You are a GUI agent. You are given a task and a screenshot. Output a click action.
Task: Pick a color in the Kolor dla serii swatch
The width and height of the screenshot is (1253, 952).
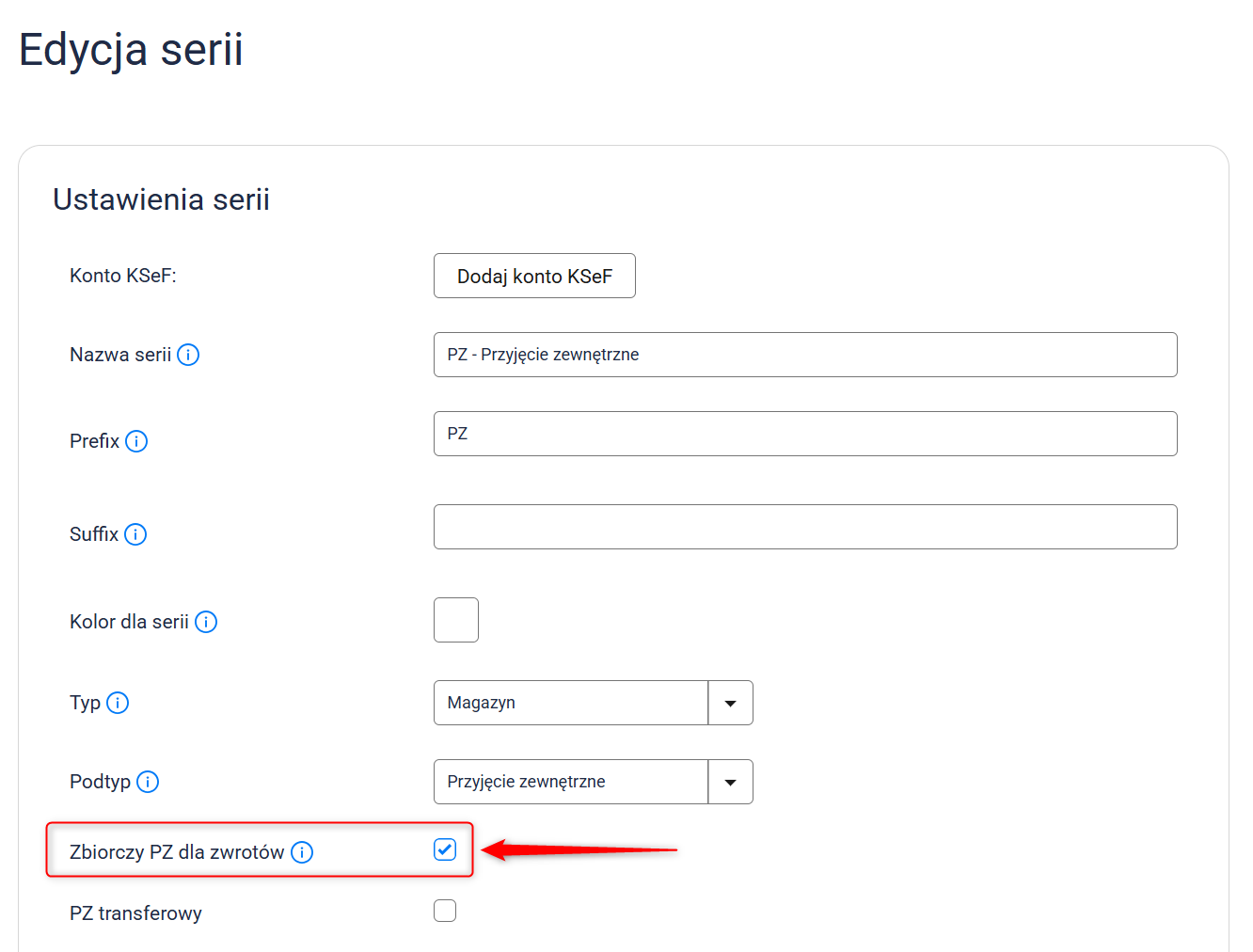[x=456, y=620]
